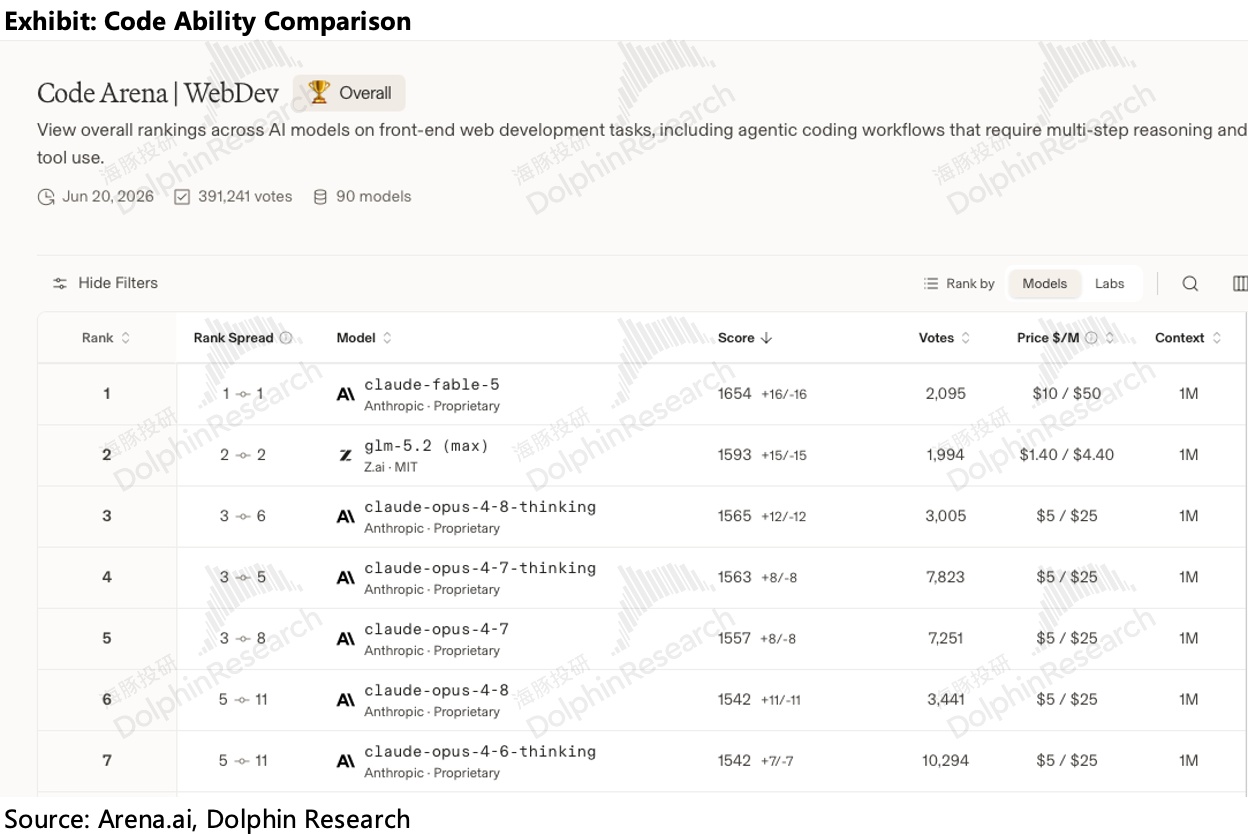
Task: Click rank spread 3 to 6 cell
Action: point(243,516)
